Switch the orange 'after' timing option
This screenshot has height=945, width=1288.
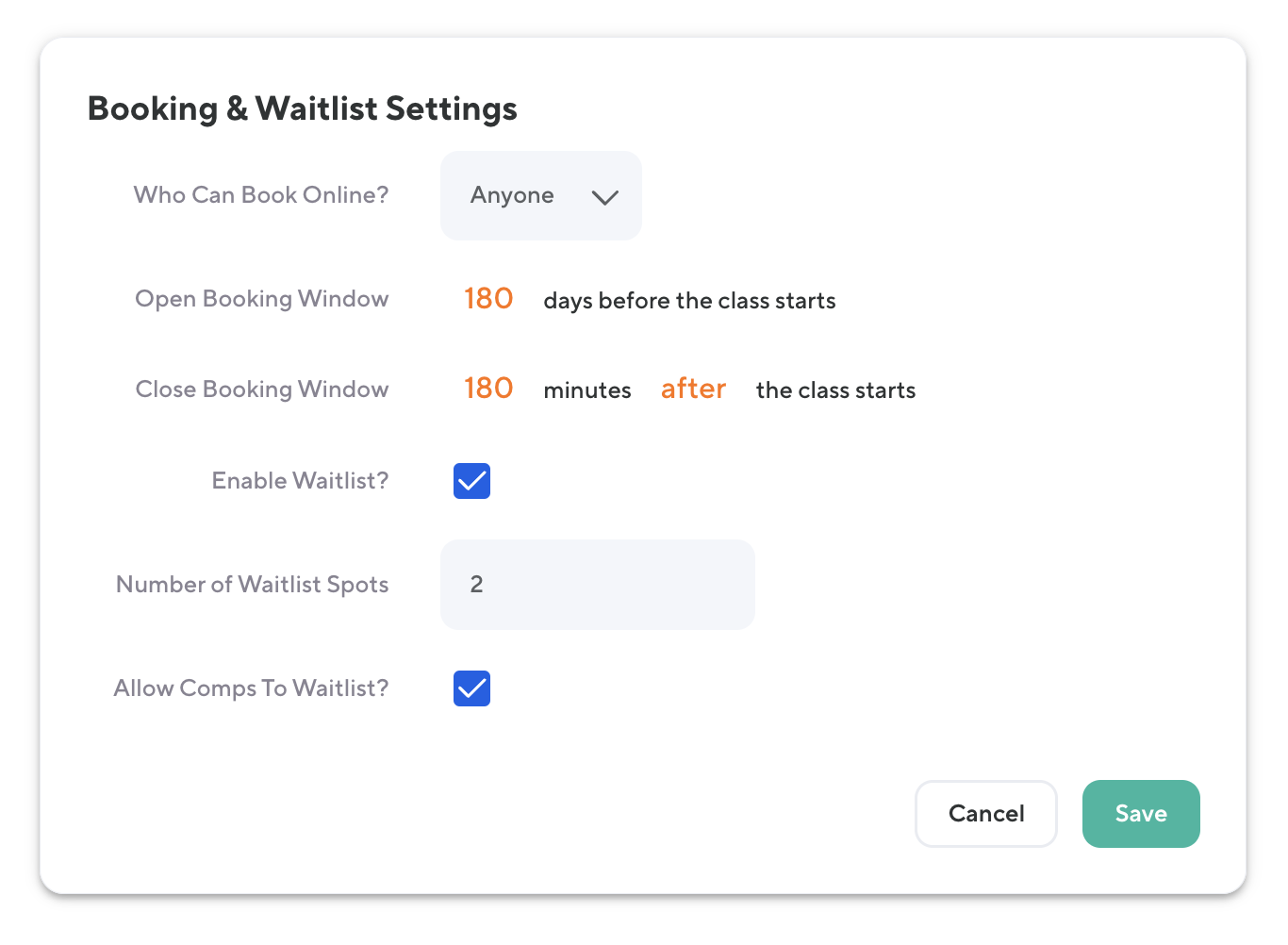coord(693,389)
